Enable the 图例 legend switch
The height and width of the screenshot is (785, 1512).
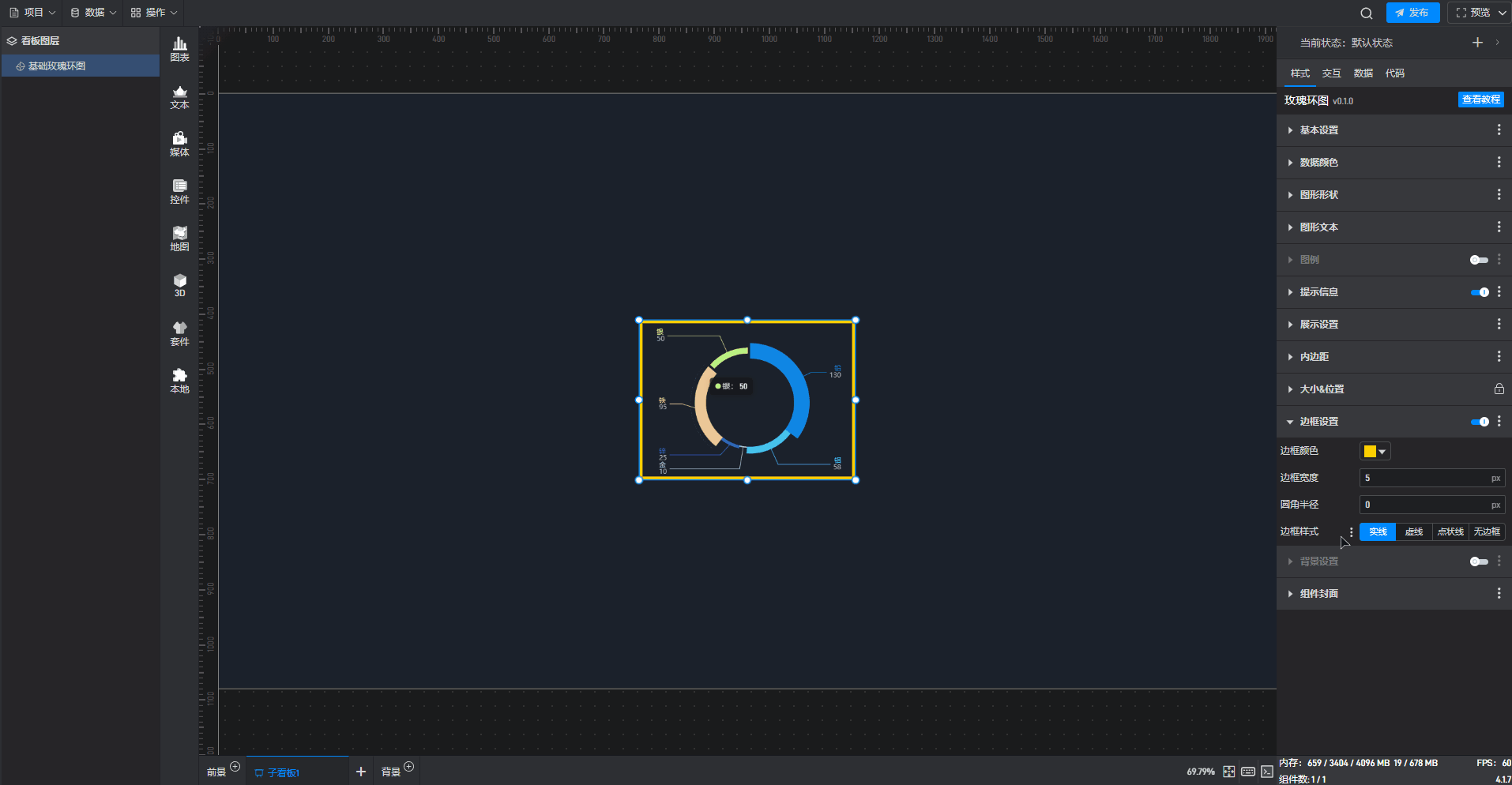tap(1479, 260)
